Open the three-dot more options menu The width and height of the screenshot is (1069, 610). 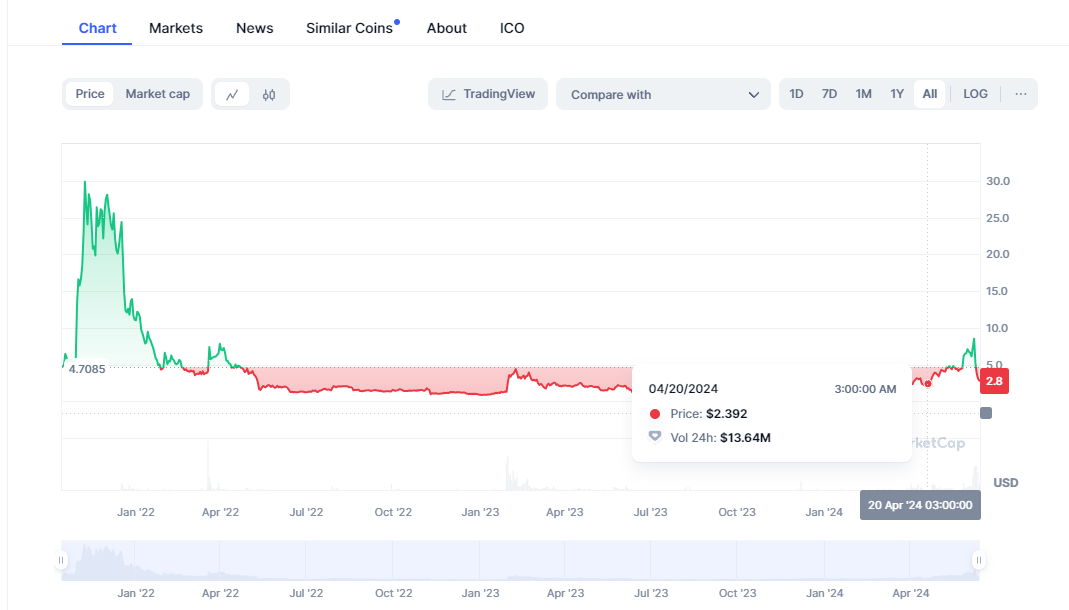pos(1021,94)
